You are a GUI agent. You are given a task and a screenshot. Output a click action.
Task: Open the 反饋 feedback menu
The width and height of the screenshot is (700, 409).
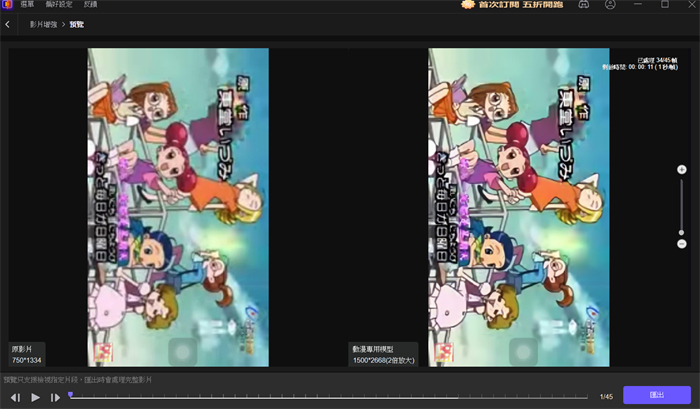click(90, 4)
